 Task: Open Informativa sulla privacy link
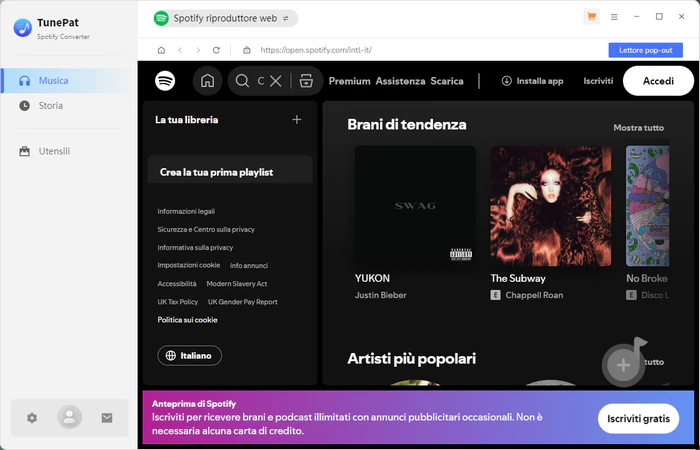[195, 247]
